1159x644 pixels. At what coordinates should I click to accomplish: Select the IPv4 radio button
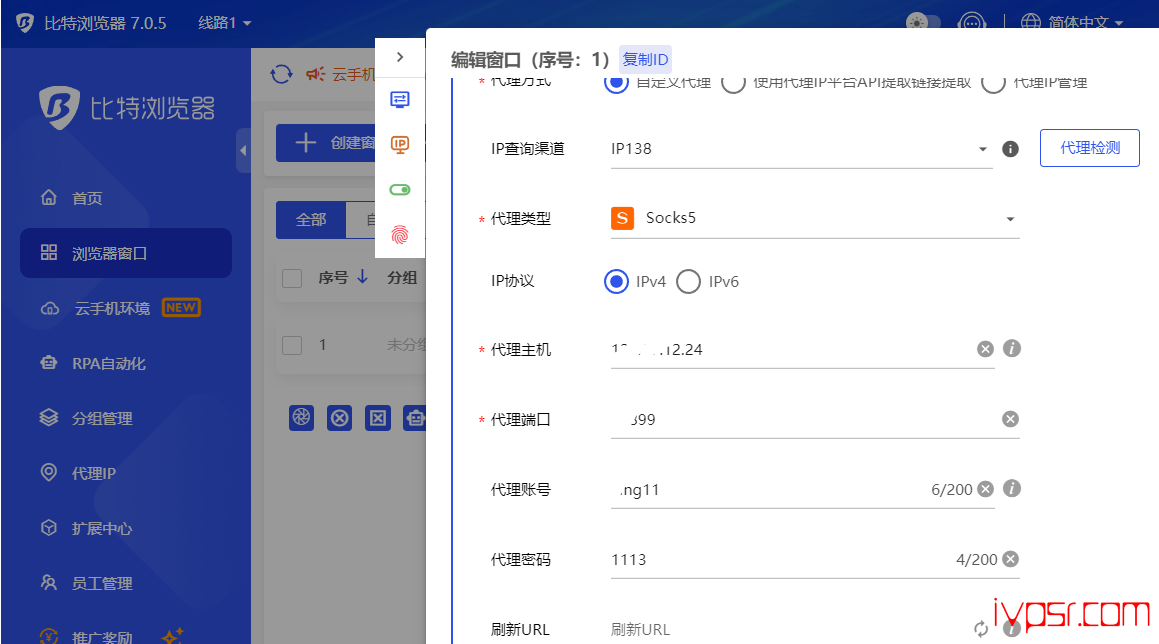[616, 282]
